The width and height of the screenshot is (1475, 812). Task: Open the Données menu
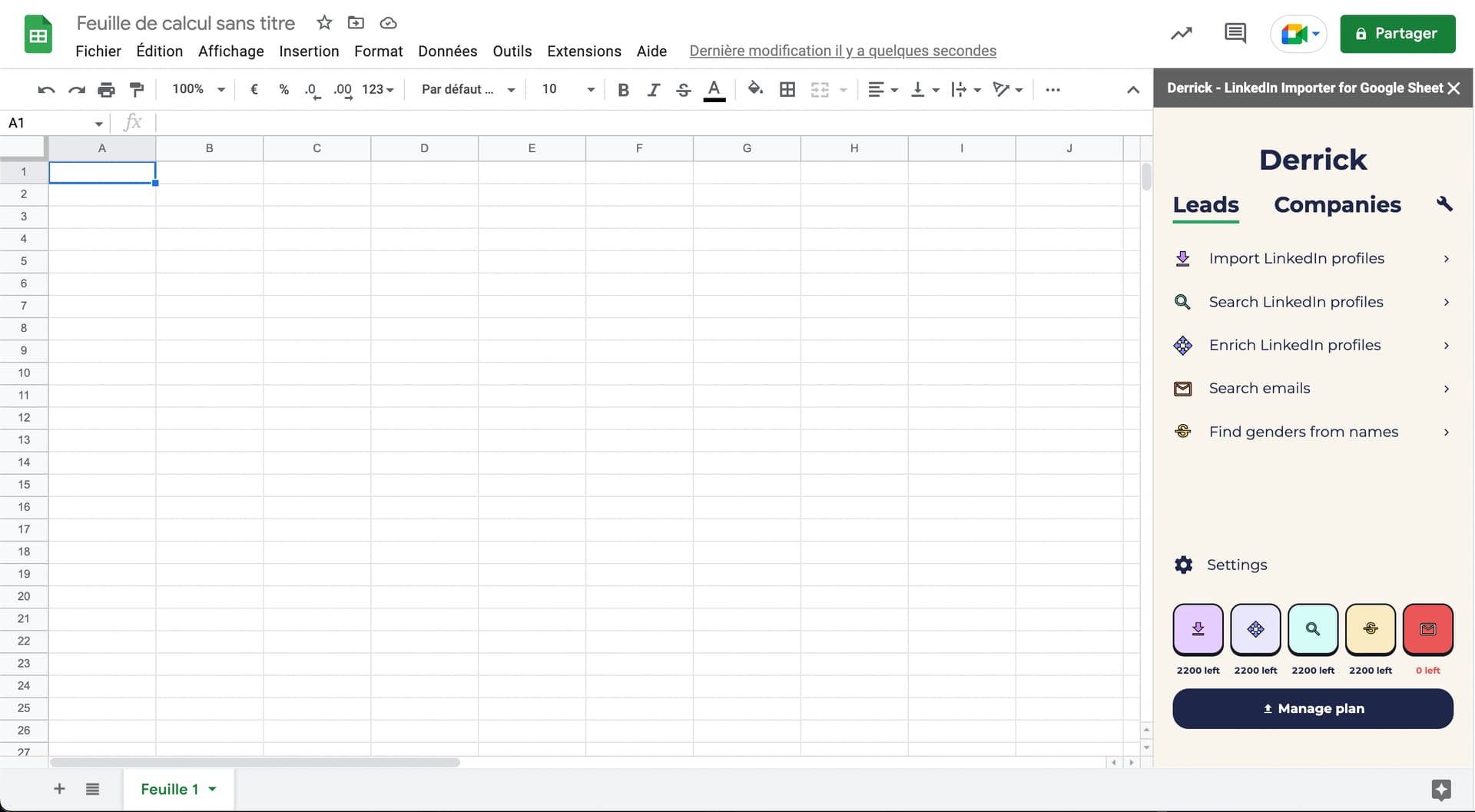(x=448, y=51)
